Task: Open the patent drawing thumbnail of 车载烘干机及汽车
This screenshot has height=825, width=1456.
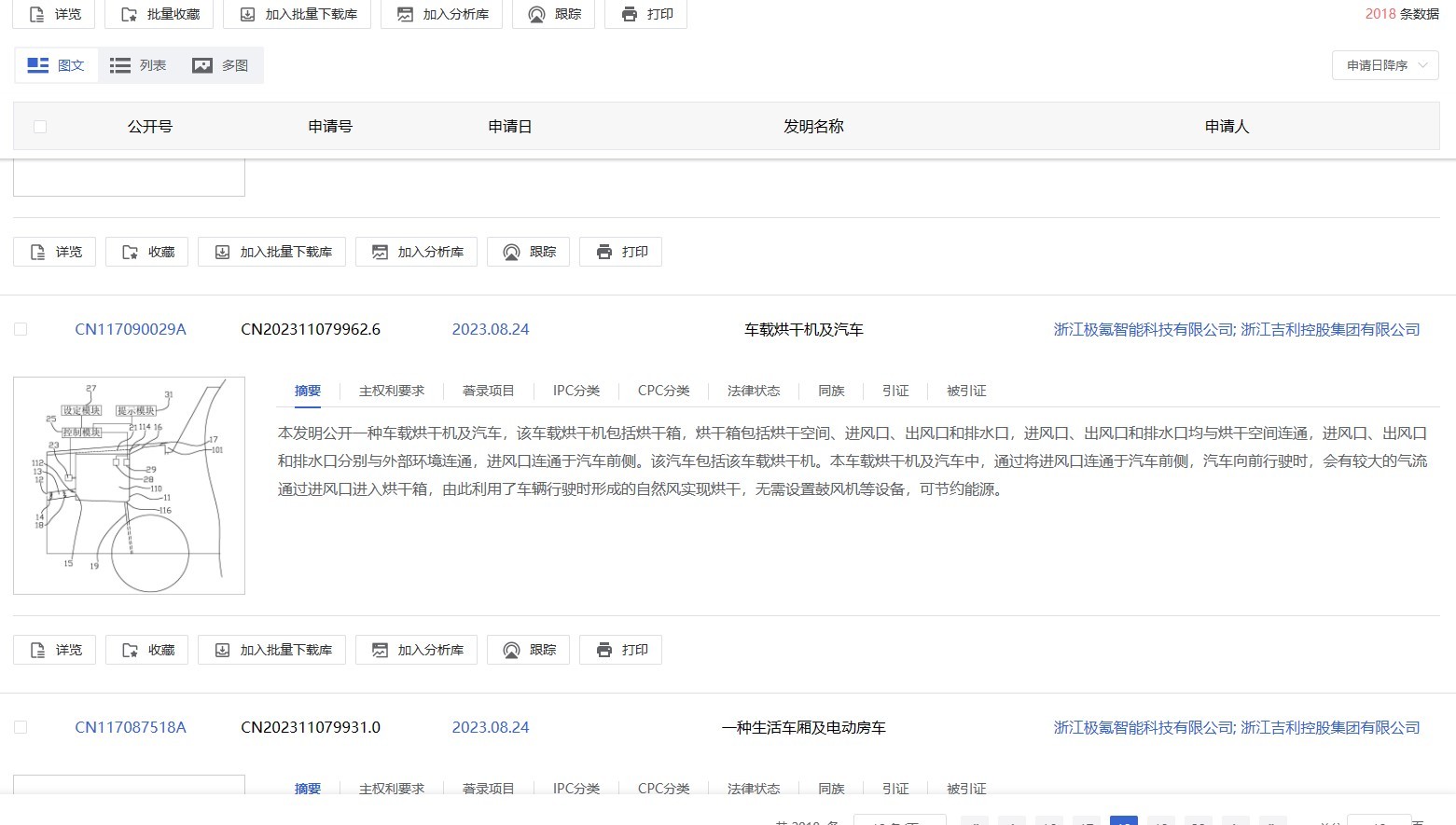Action: coord(129,486)
